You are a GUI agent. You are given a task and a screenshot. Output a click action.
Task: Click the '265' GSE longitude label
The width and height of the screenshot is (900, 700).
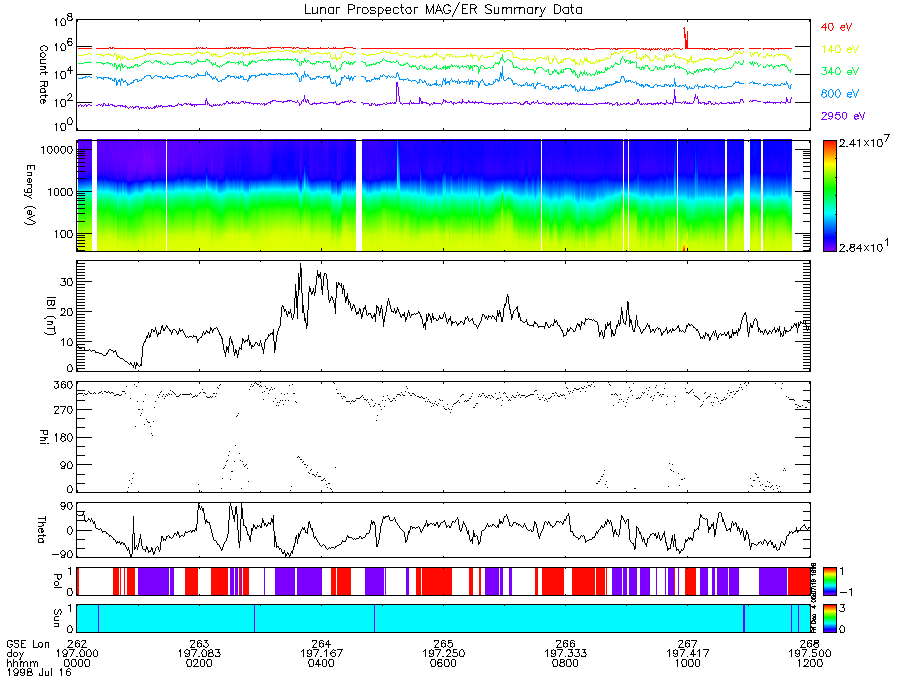point(443,644)
